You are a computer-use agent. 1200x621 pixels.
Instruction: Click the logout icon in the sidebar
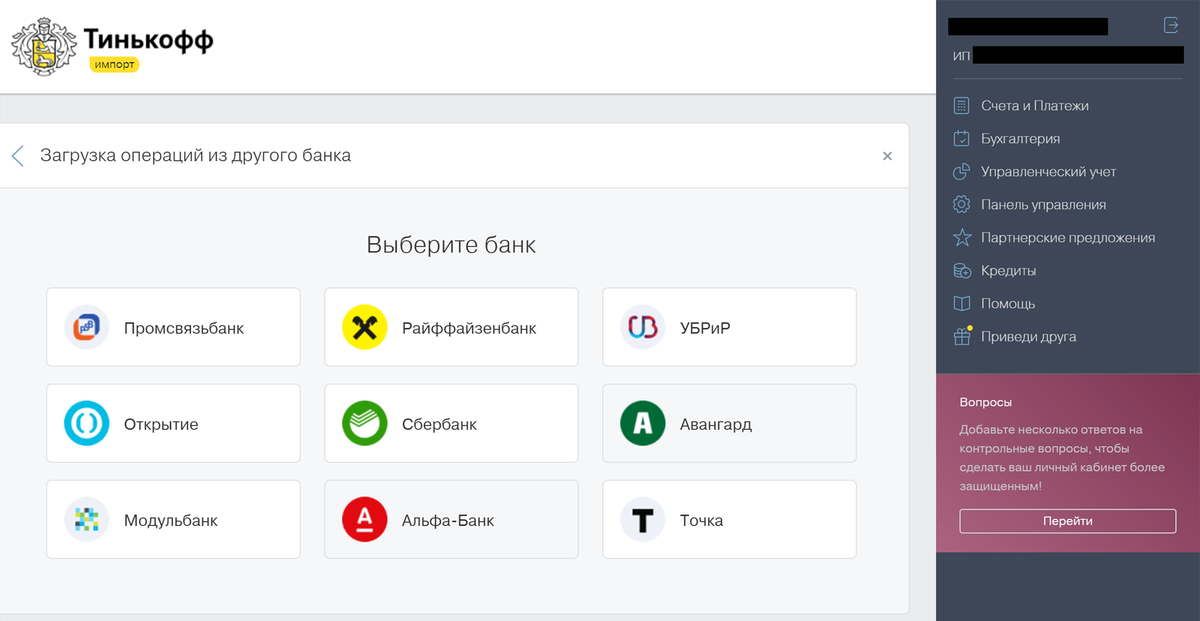coord(1172,25)
